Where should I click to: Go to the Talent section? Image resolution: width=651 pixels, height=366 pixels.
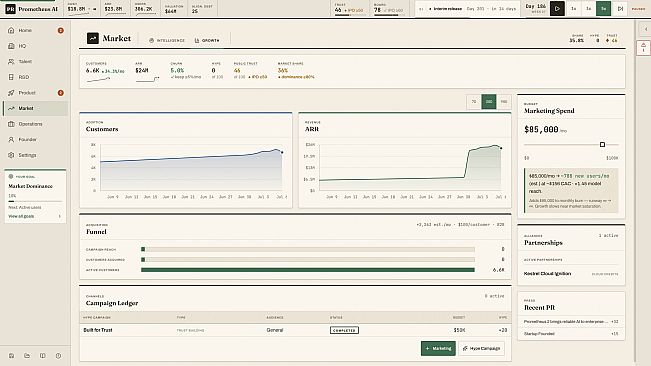[x=35, y=61]
